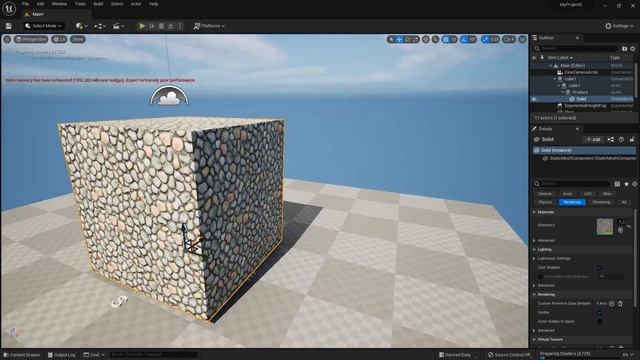Save the current level with the disk icon
The image size is (640, 360).
click(9, 26)
